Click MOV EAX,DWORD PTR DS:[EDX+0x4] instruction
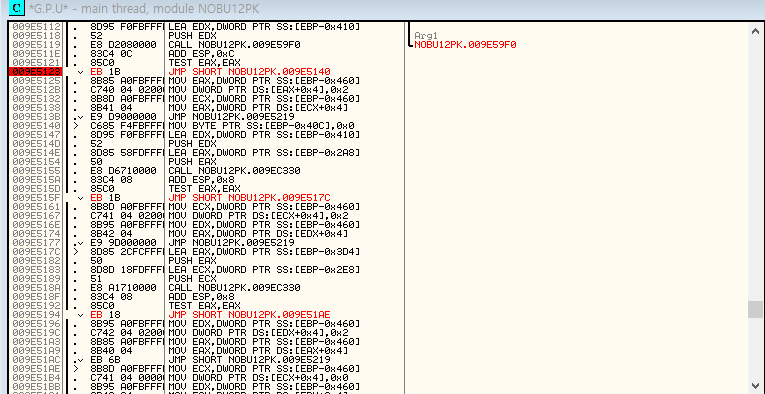This screenshot has height=394, width=765. click(258, 234)
